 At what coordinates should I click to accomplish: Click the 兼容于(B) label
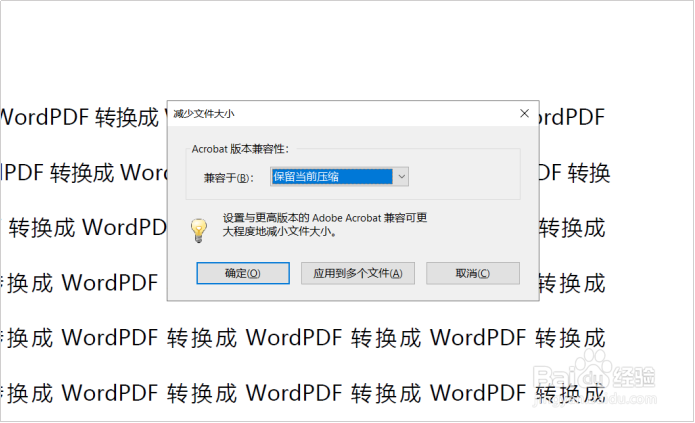pos(229,178)
